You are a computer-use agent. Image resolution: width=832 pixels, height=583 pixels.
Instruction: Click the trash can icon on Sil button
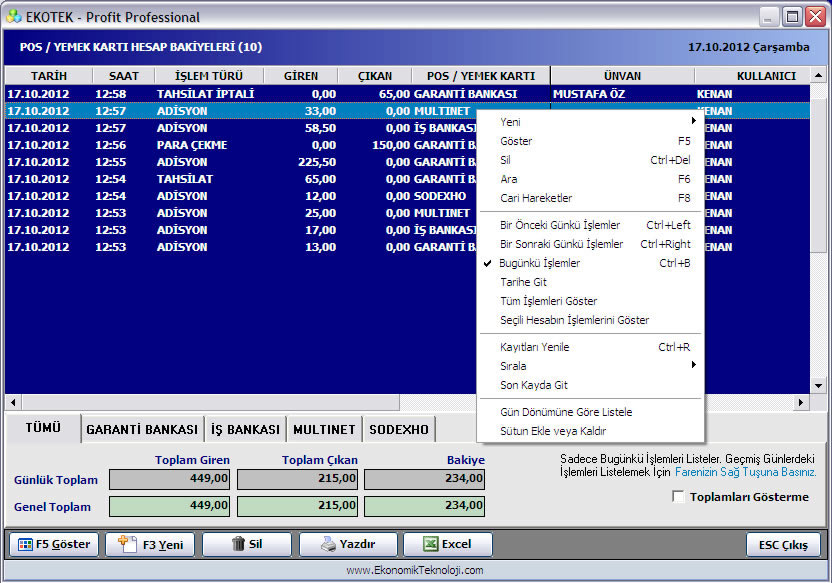(x=238, y=544)
